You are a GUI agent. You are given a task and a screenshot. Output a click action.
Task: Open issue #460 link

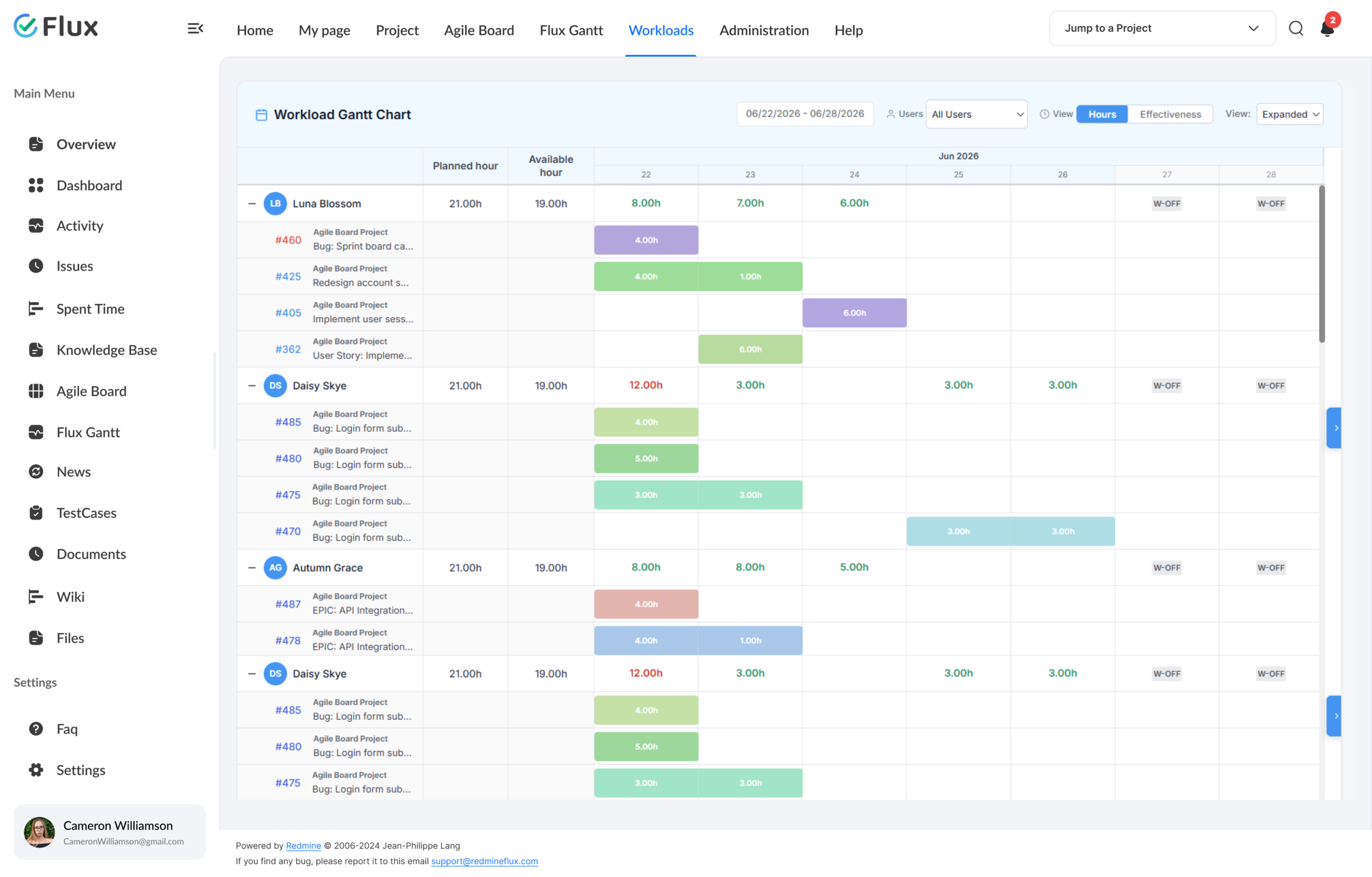pyautogui.click(x=288, y=240)
